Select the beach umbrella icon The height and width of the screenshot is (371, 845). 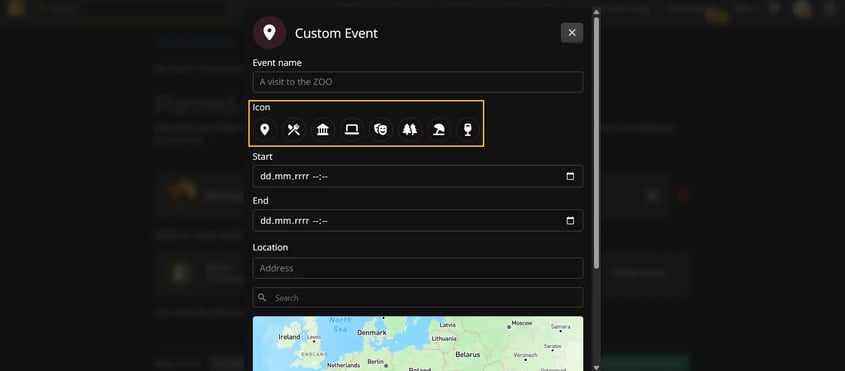coord(439,130)
